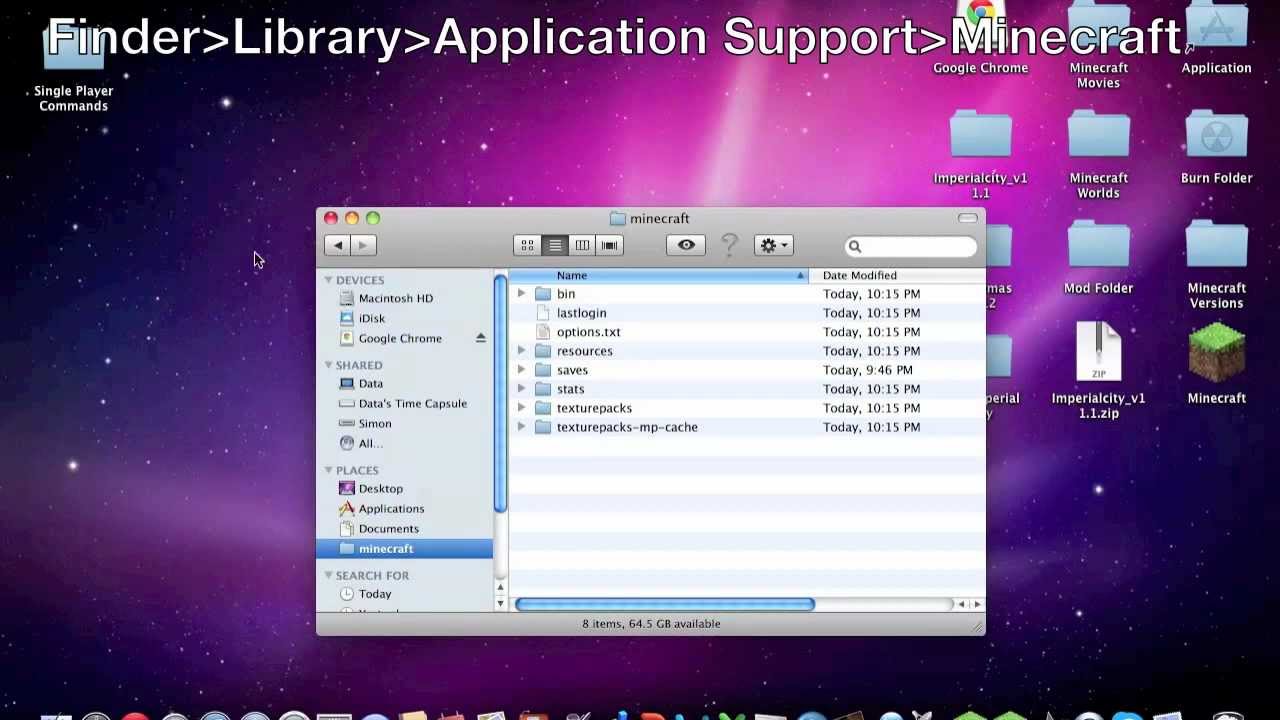Select Imperialcity_v1 1.1.zip file on desktop
The width and height of the screenshot is (1280, 720).
coord(1098,370)
